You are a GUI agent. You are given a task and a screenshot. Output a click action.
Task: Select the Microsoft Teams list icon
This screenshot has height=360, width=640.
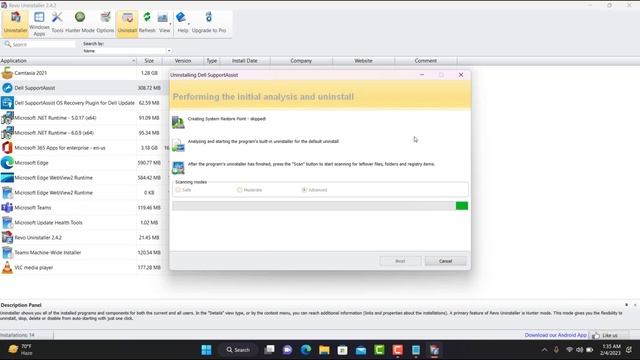(x=7, y=207)
